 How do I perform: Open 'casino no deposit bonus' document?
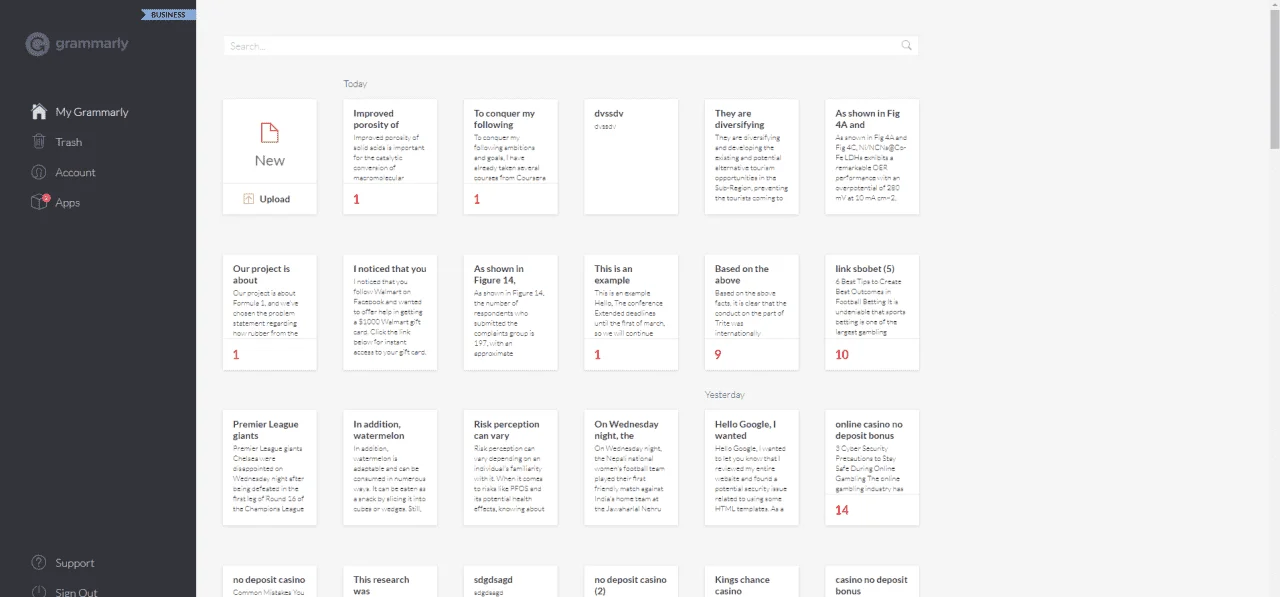(x=872, y=581)
